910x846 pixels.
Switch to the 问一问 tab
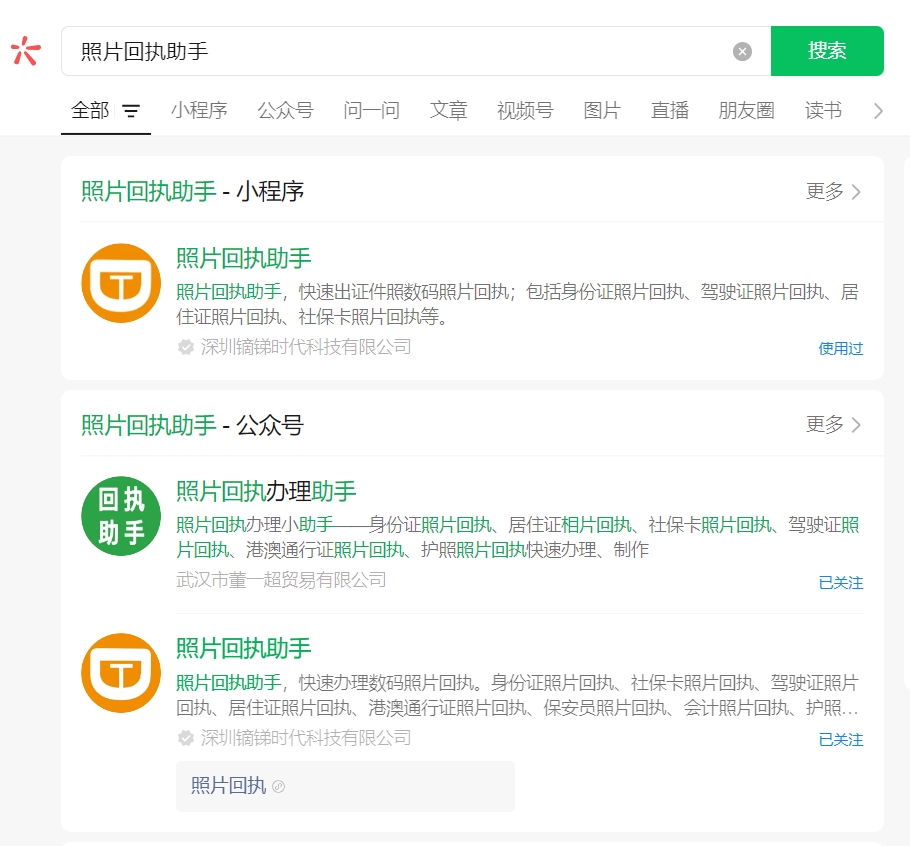click(371, 110)
